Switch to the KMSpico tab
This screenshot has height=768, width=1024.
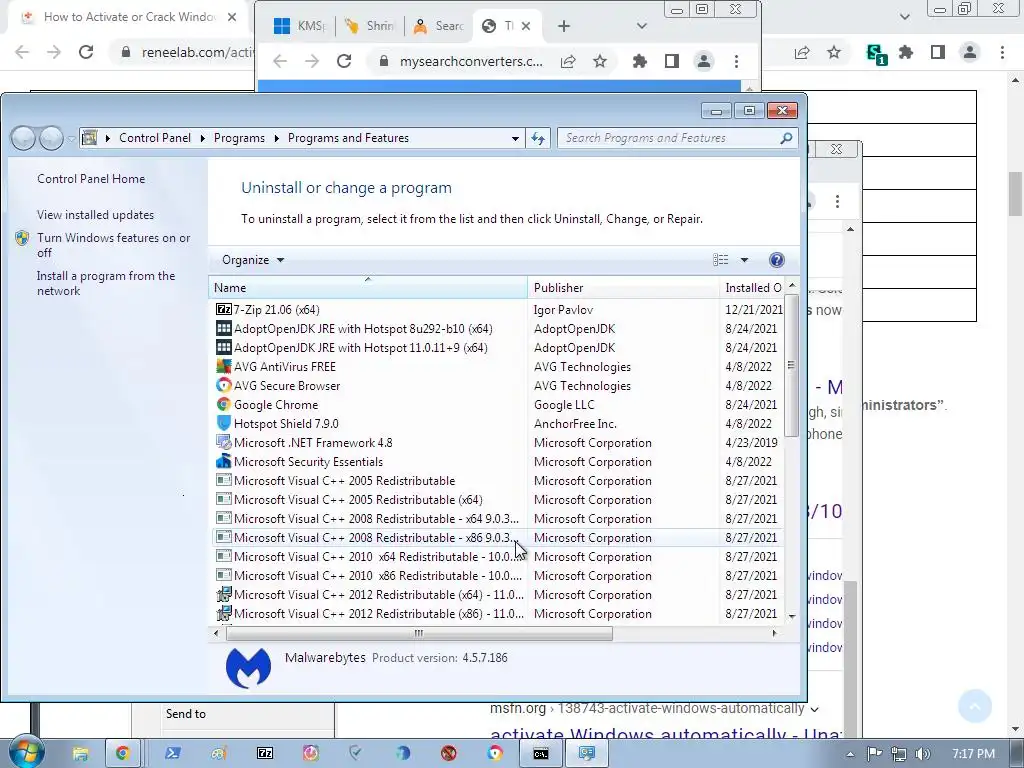click(299, 26)
